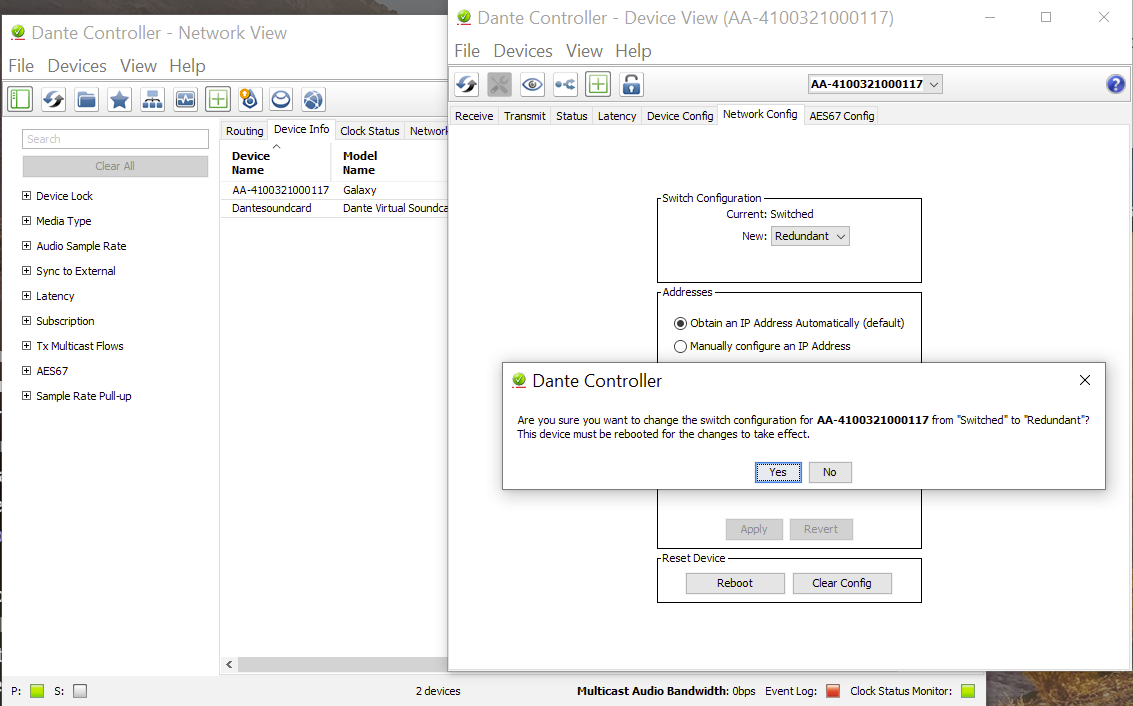Sort by the Device Name column header

[x=275, y=163]
